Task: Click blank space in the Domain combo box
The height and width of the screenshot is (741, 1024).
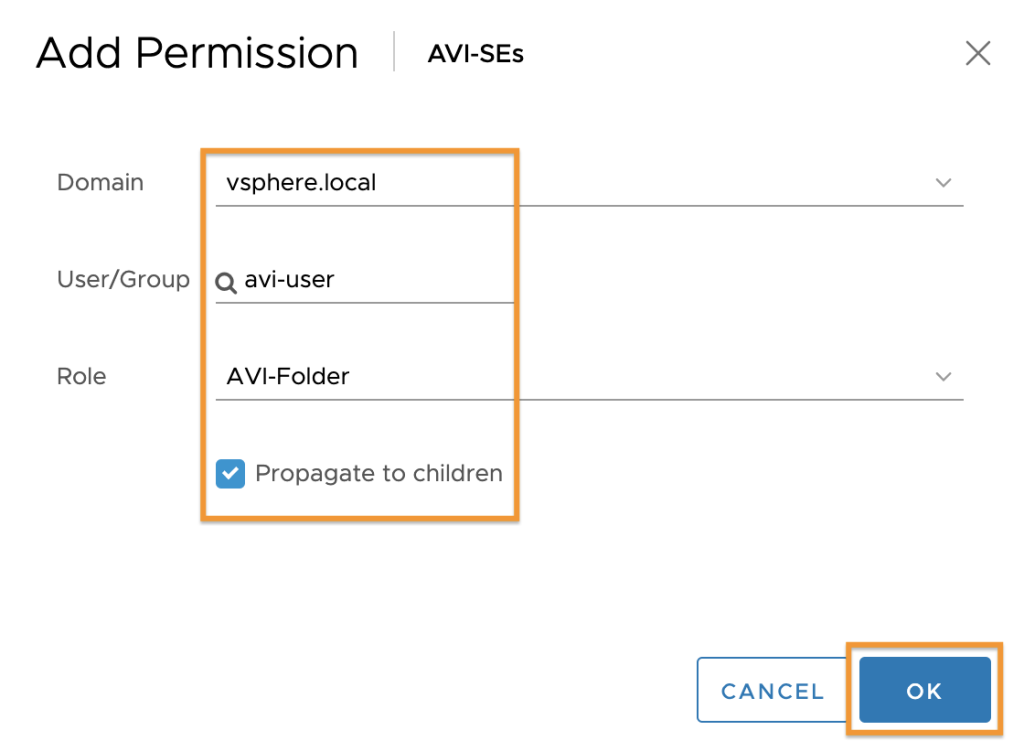Action: tap(653, 183)
